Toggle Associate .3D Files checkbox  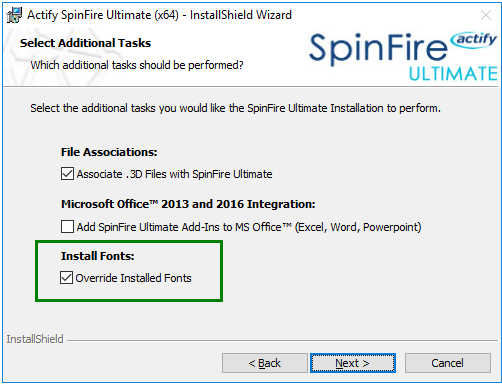pyautogui.click(x=67, y=174)
